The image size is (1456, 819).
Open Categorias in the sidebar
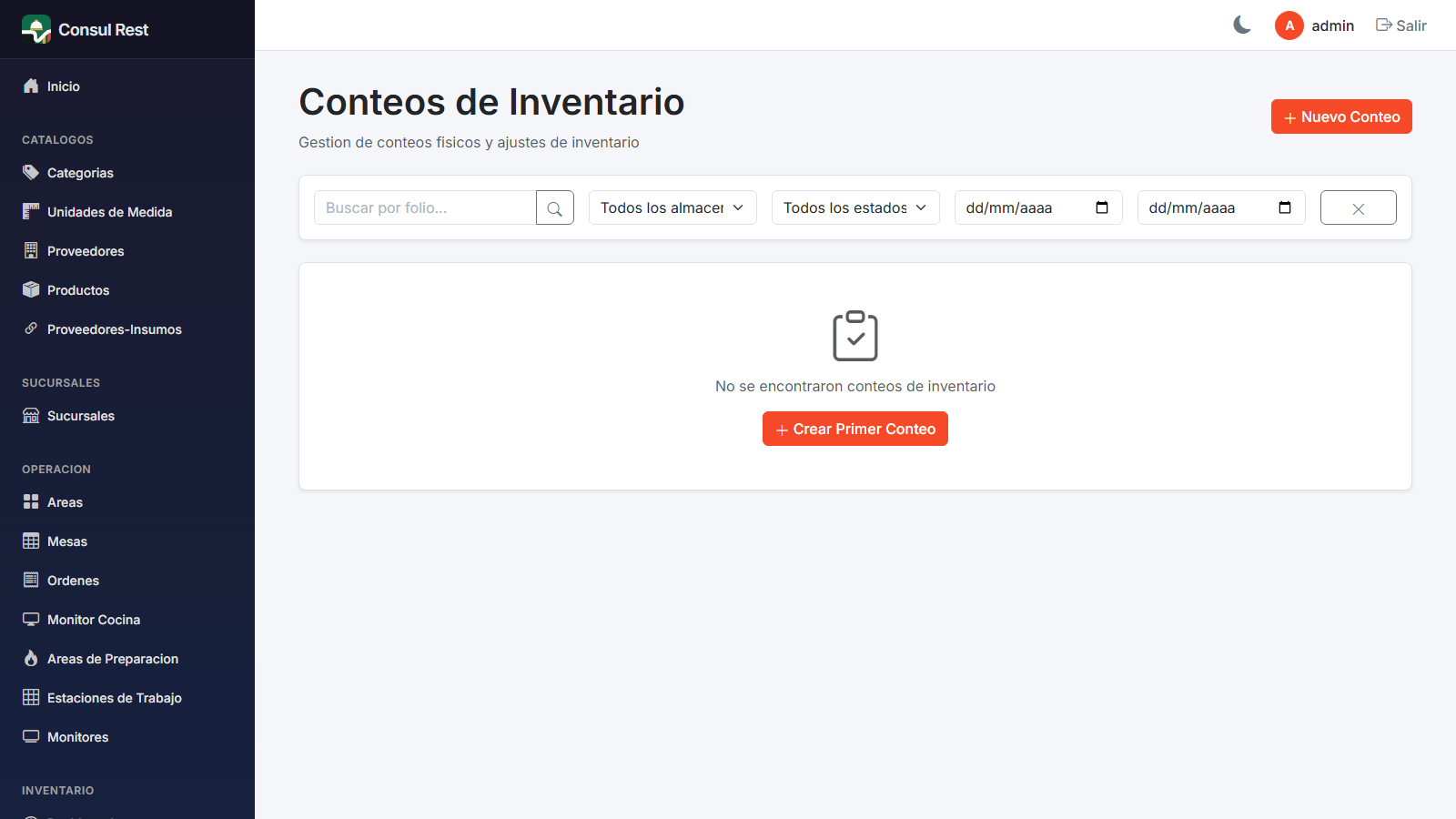coord(127,173)
